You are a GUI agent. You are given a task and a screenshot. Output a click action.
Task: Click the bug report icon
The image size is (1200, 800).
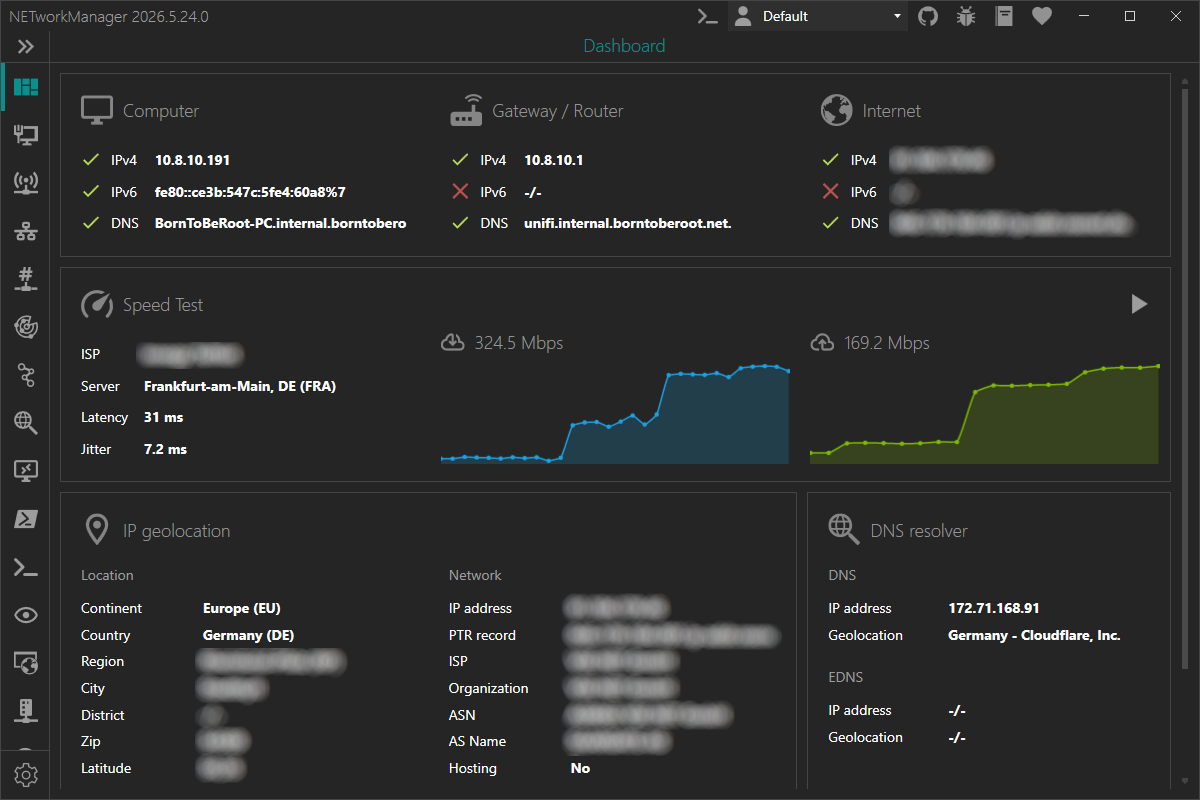pos(966,16)
